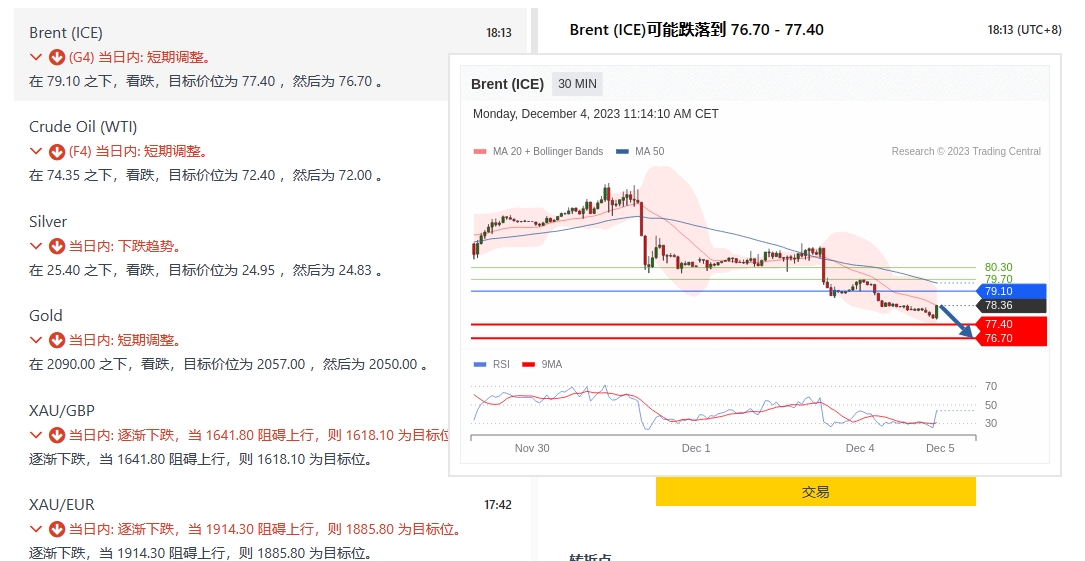Click the red down-arrow icon under Silver
The height and width of the screenshot is (561, 1085).
point(57,246)
